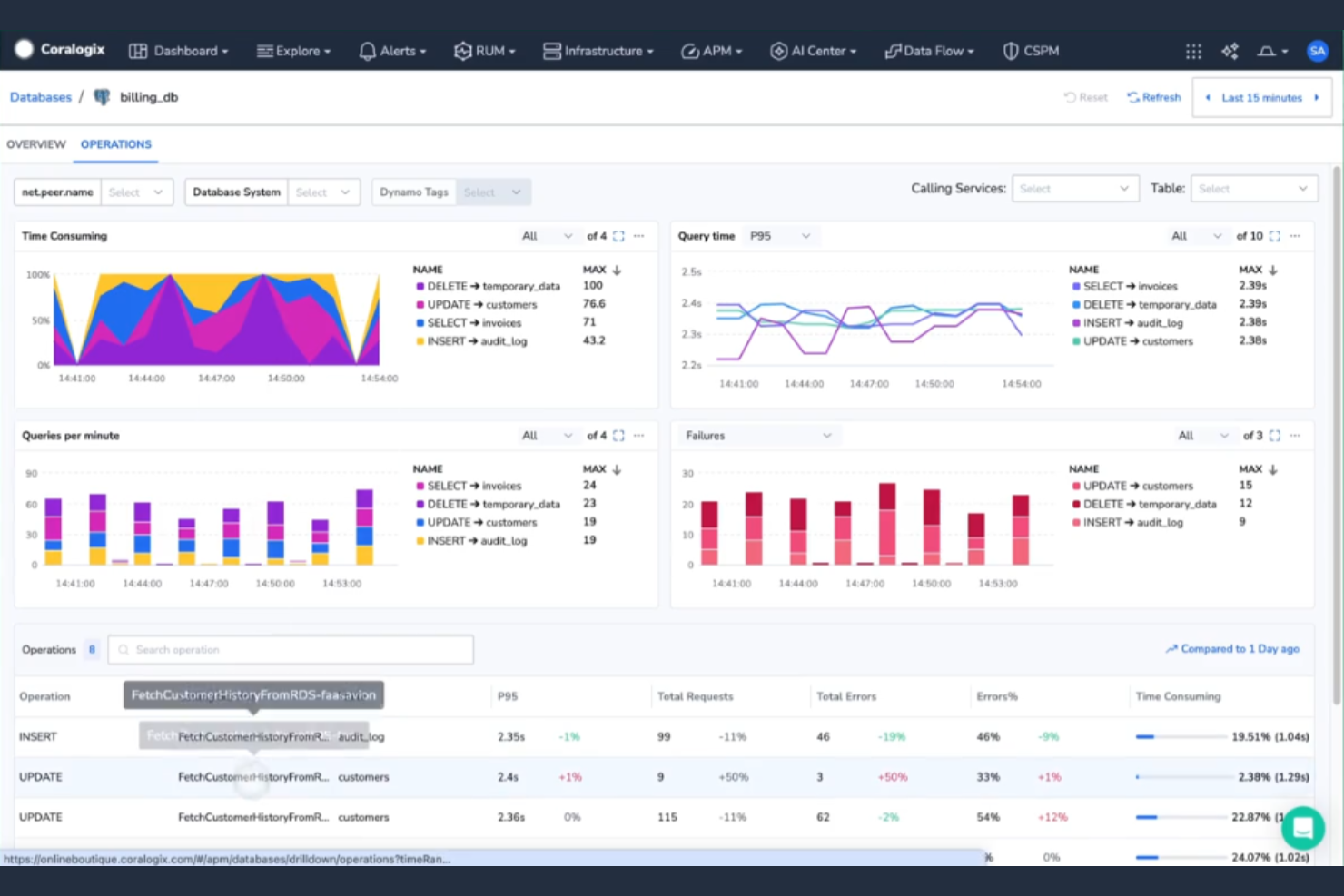The width and height of the screenshot is (1344, 896).
Task: Toggle the filter control next to Operations
Action: (x=92, y=649)
